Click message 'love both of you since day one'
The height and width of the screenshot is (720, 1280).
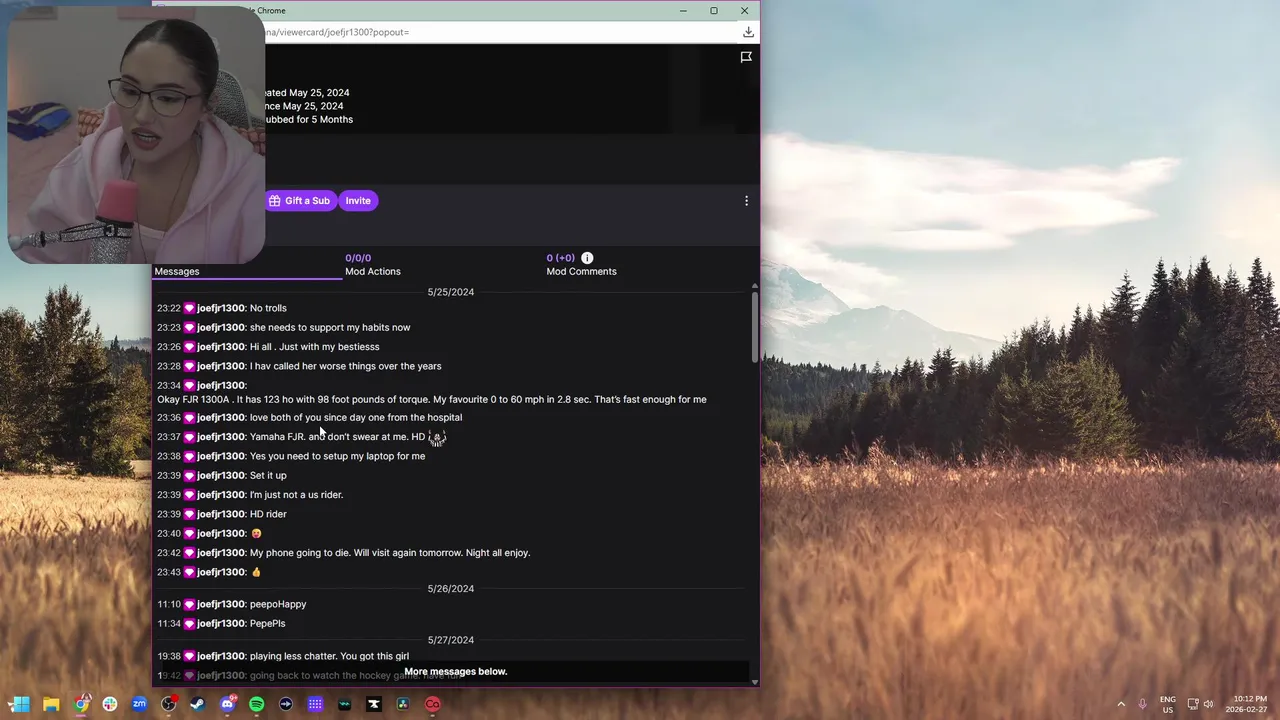[356, 417]
